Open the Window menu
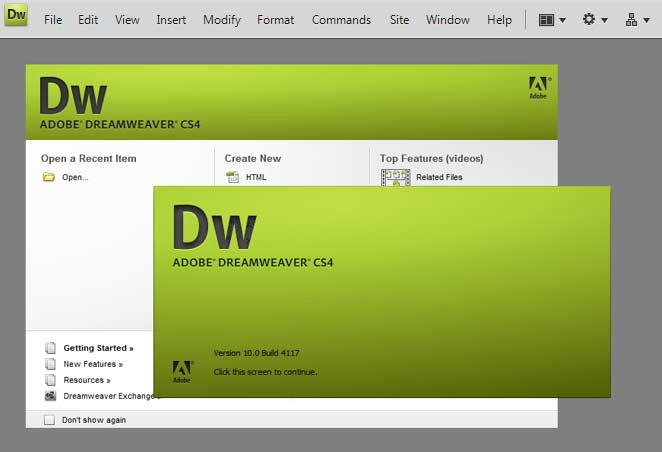 (x=448, y=20)
